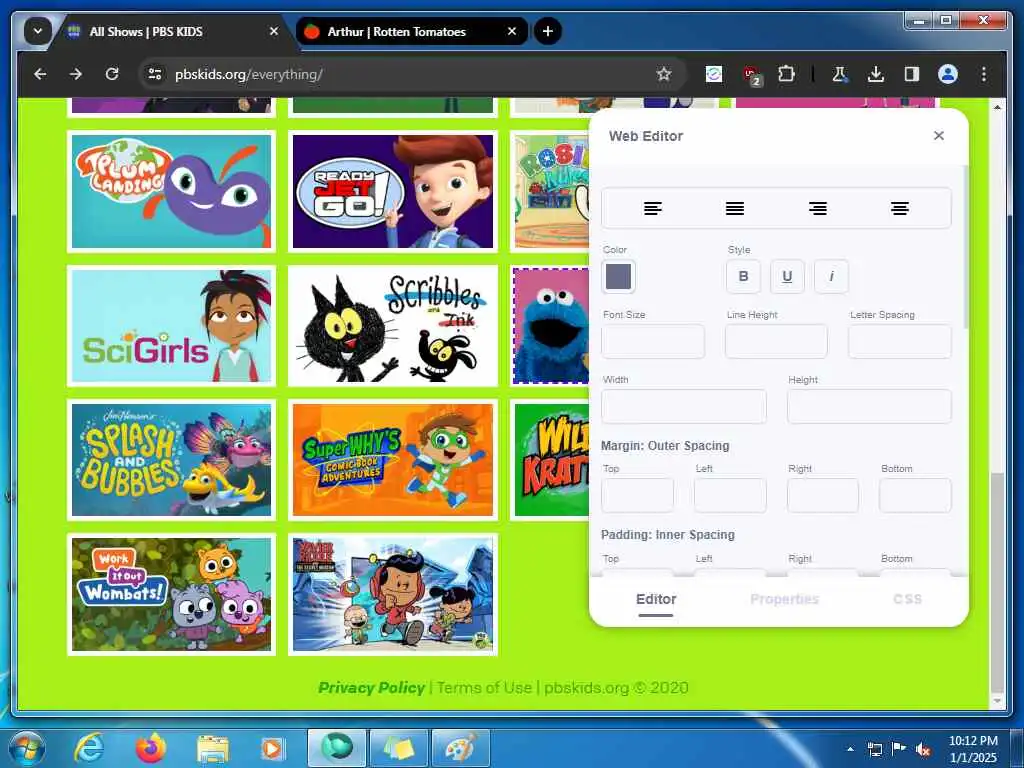
Task: Click the muted volume tray icon
Action: click(922, 749)
